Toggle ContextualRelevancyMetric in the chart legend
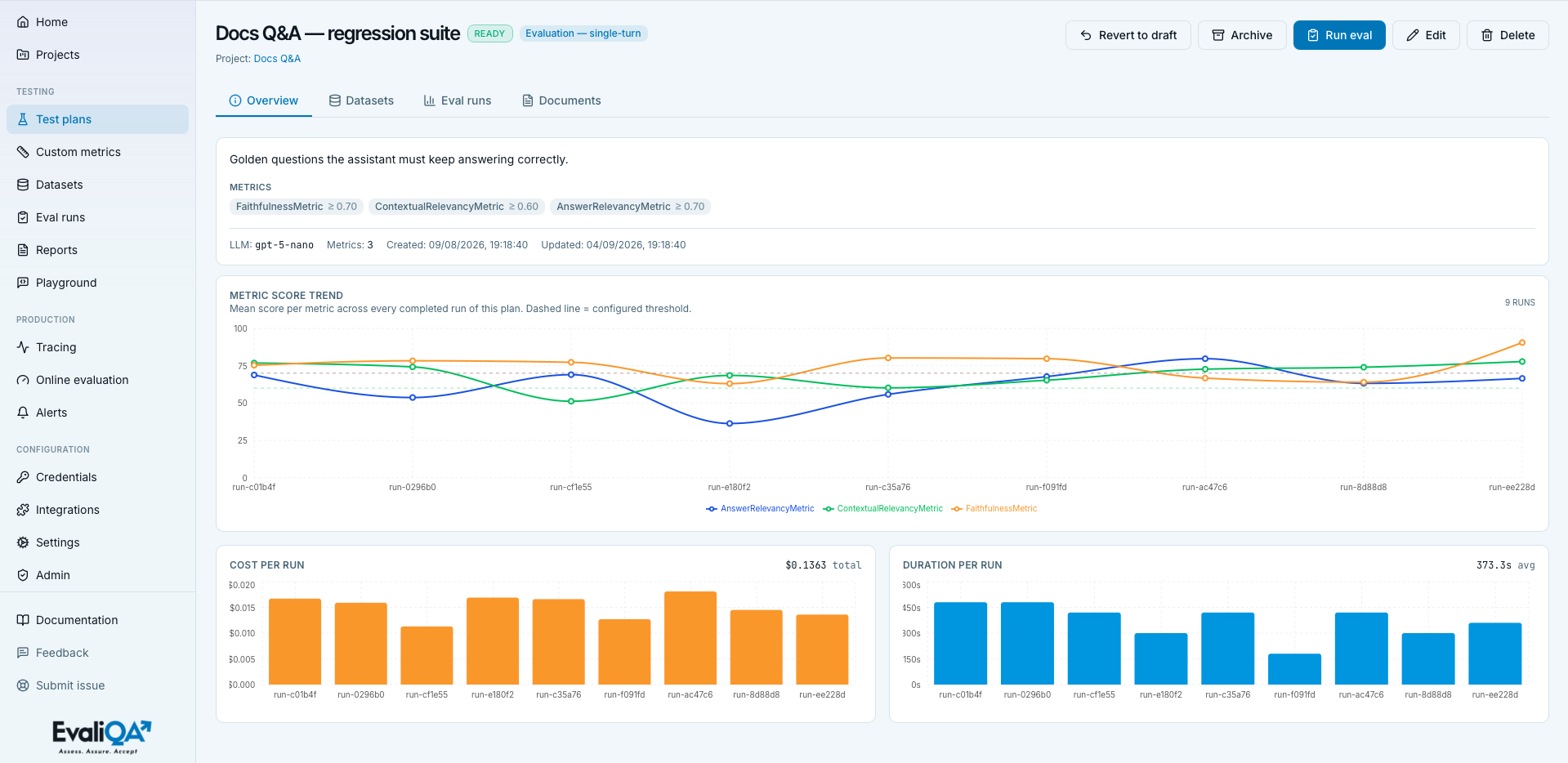The height and width of the screenshot is (763, 1568). click(883, 509)
